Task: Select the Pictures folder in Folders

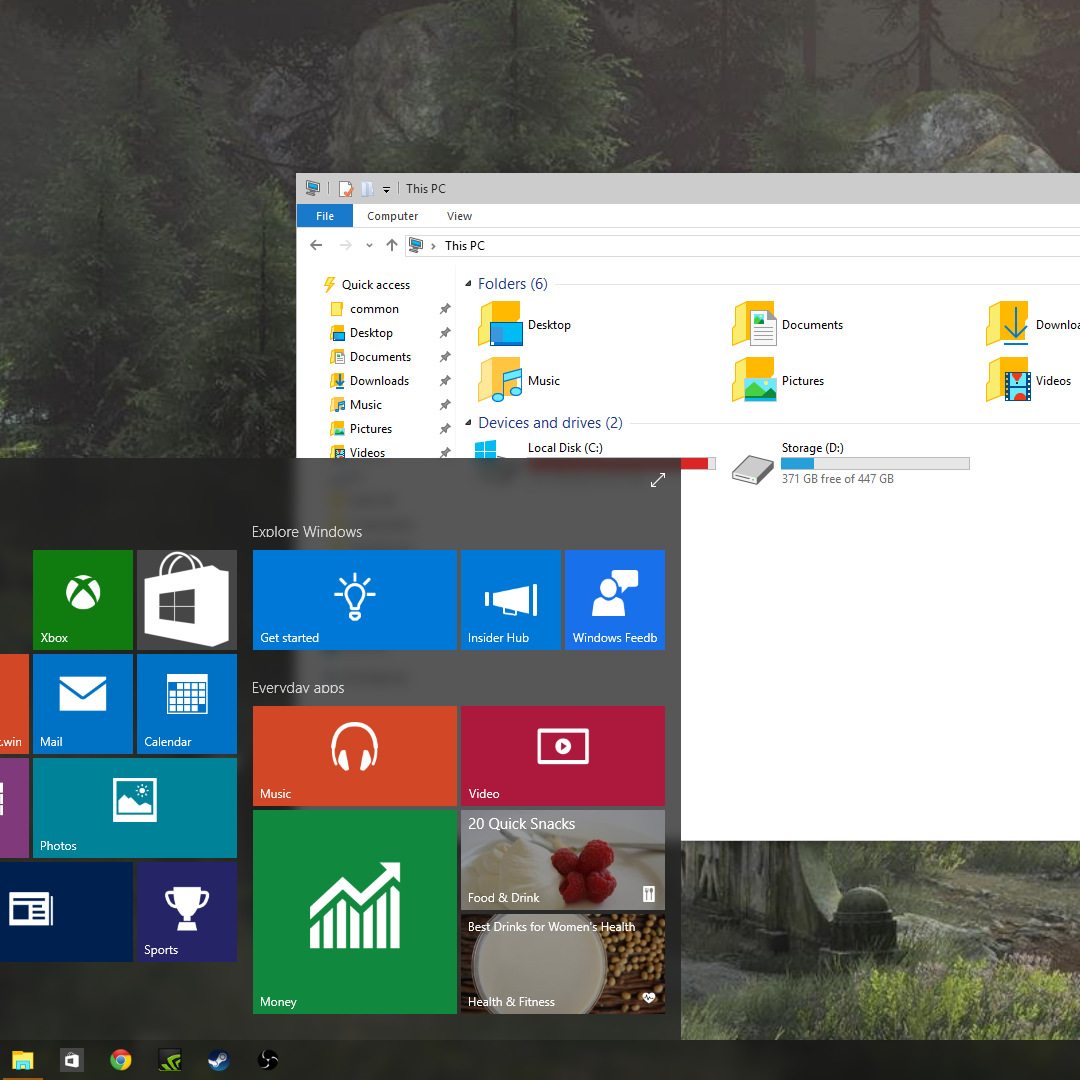Action: 778,380
